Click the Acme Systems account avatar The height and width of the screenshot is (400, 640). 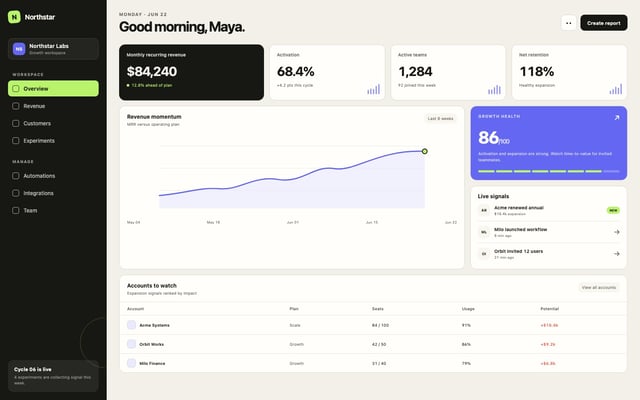pyautogui.click(x=131, y=325)
